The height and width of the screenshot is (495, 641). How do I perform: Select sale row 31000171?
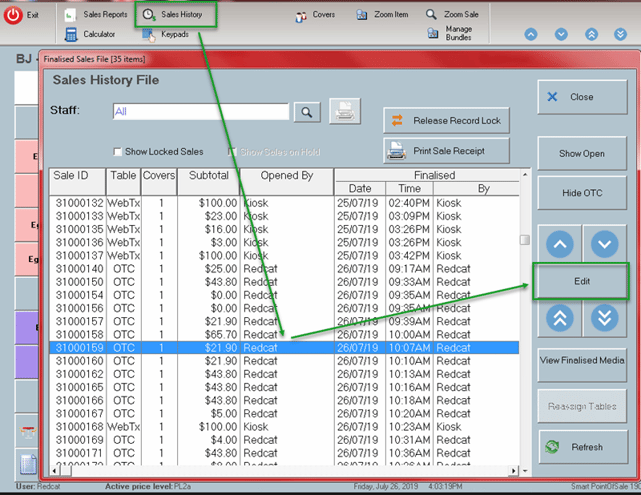pyautogui.click(x=284, y=453)
